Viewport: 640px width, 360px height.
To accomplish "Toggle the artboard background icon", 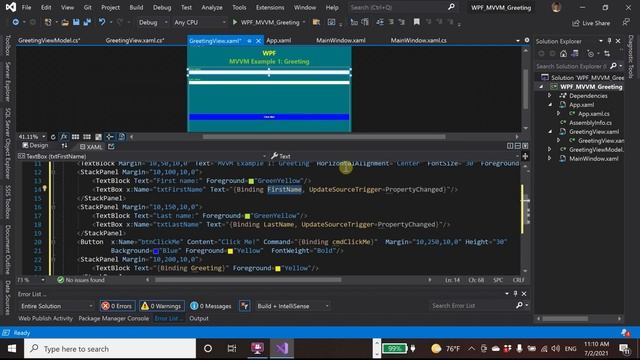I will pyautogui.click(x=98, y=137).
